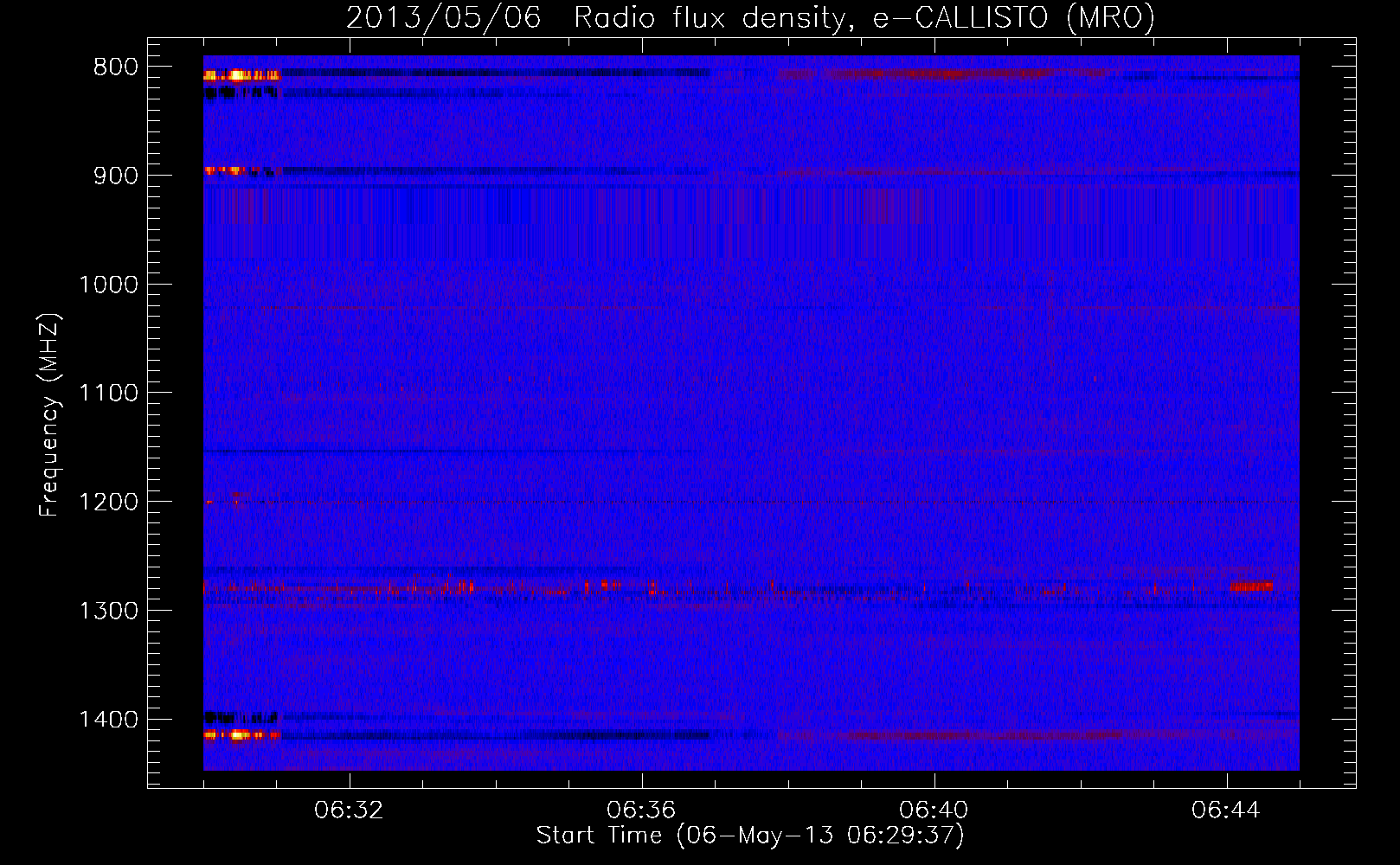This screenshot has width=1400, height=865.
Task: Select the 'Frequency (MHZ)' y-axis label
Action: [x=49, y=415]
